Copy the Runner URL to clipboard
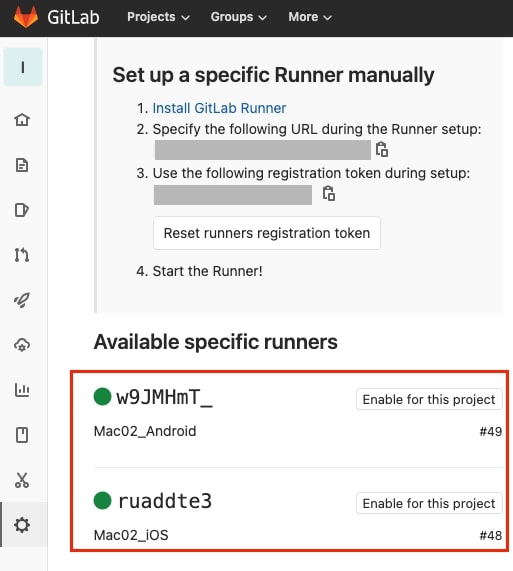The height and width of the screenshot is (571, 513). point(382,149)
